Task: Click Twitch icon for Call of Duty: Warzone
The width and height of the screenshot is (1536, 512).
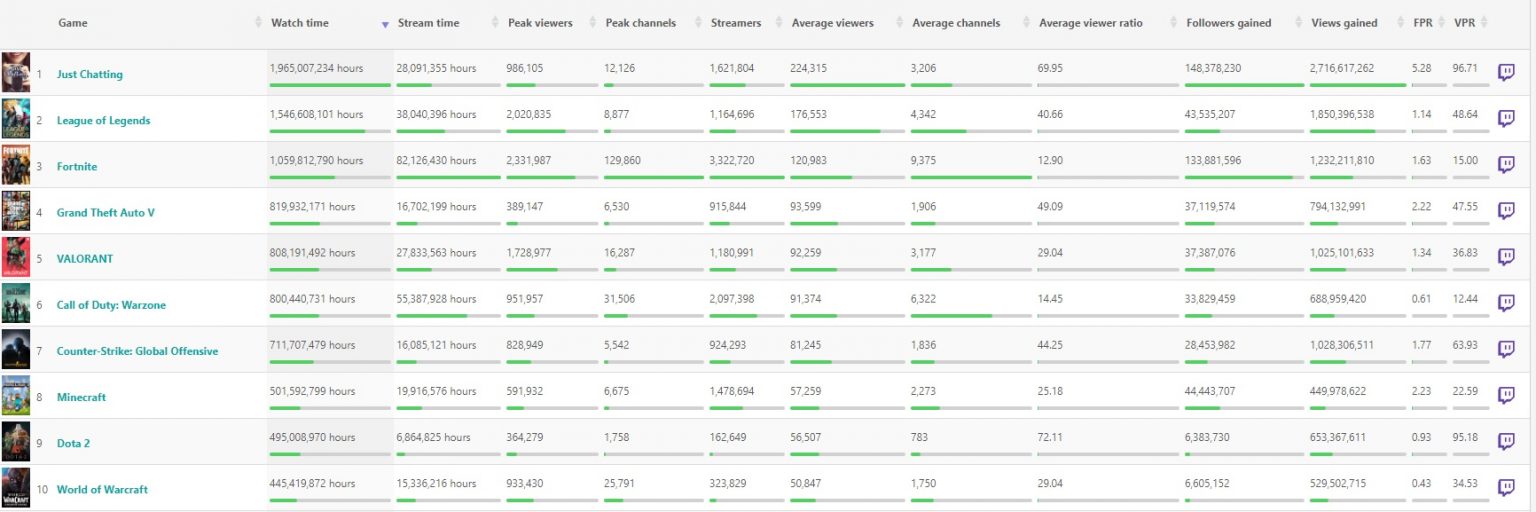Action: (1506, 303)
